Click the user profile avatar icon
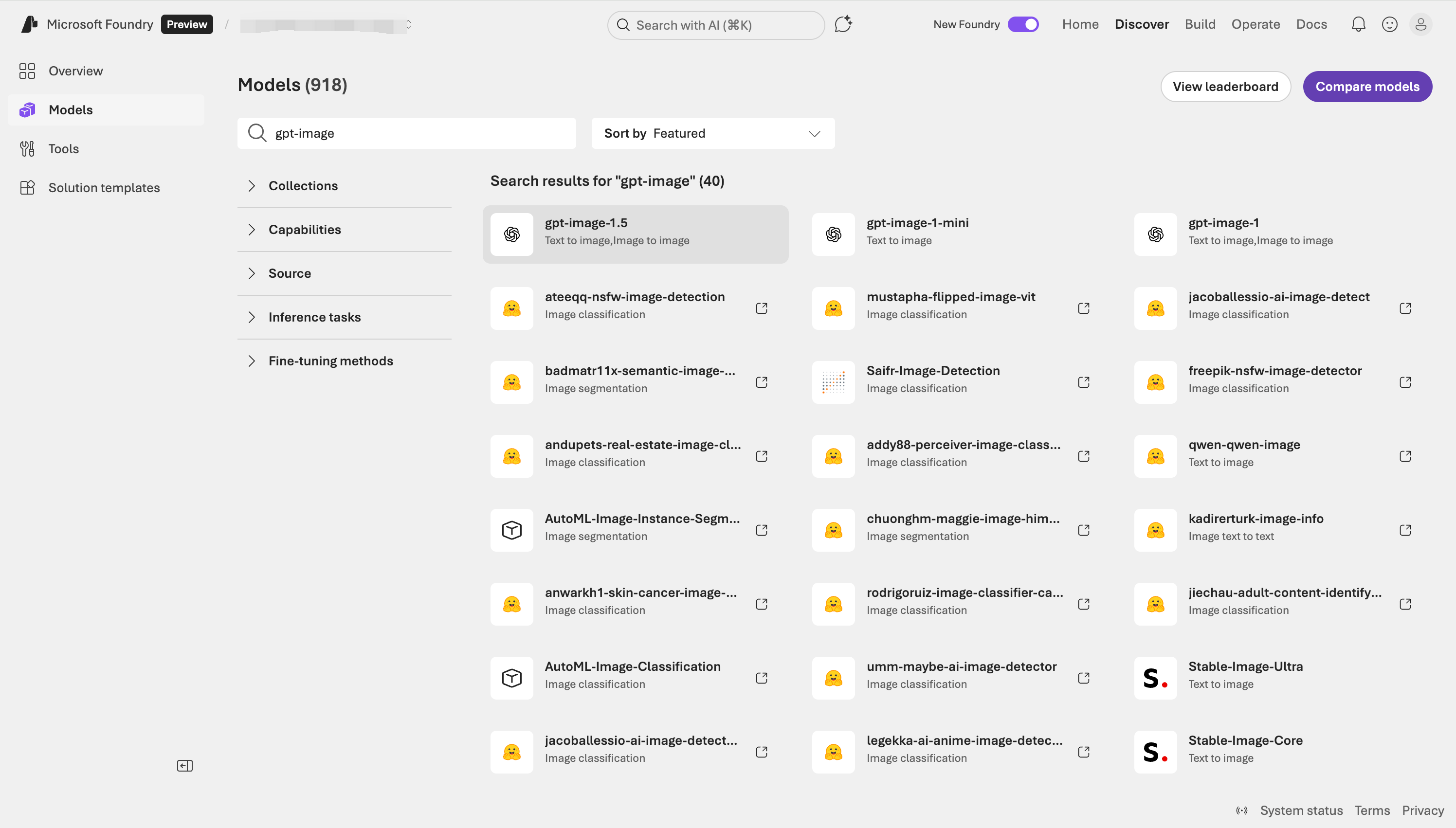 (1420, 24)
